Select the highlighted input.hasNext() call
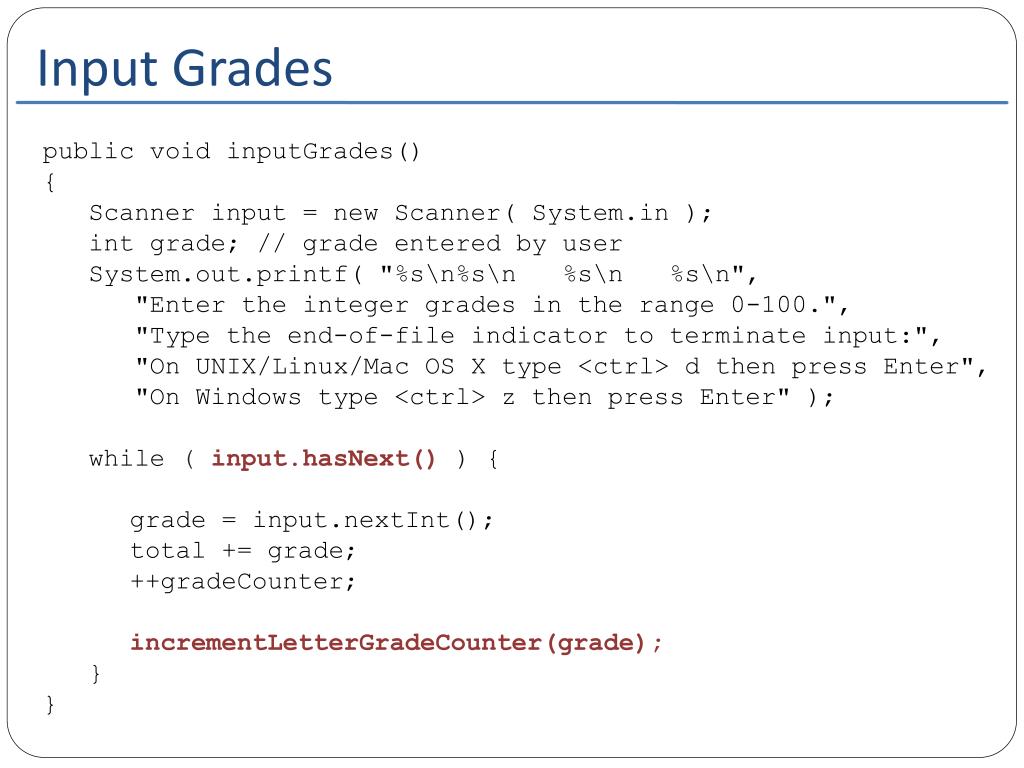 click(323, 459)
